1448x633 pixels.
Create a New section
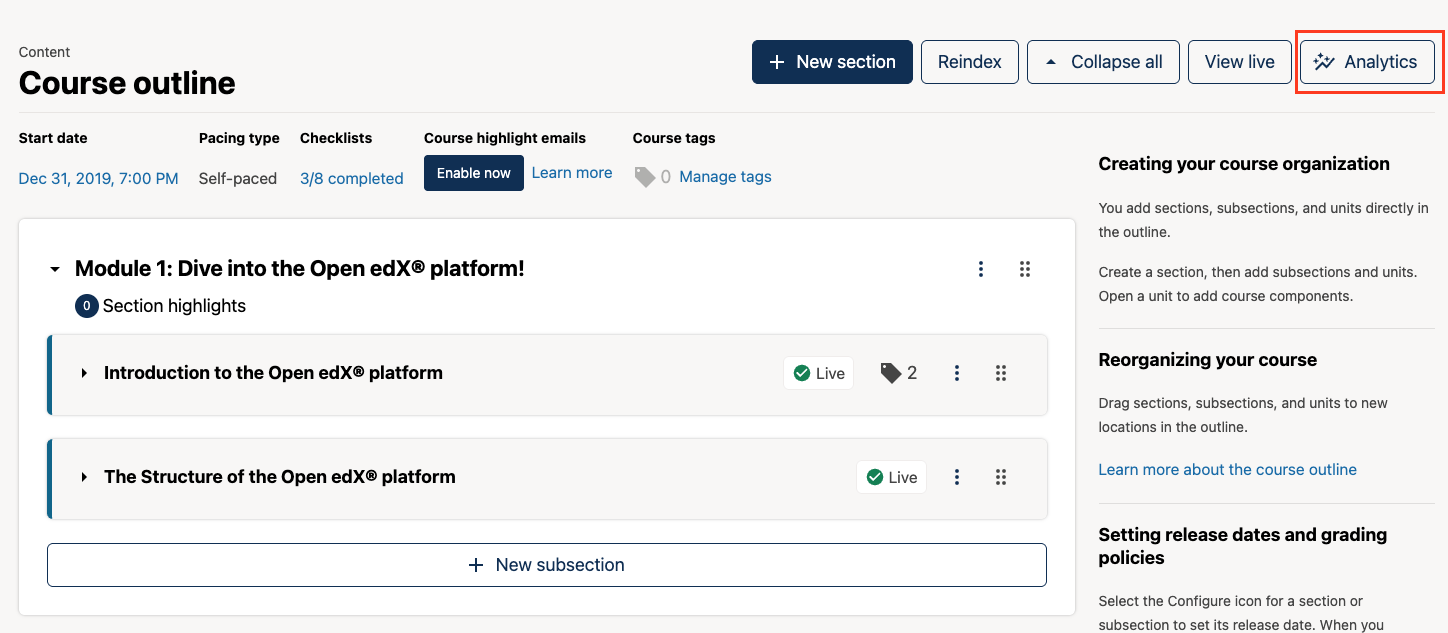pyautogui.click(x=832, y=61)
